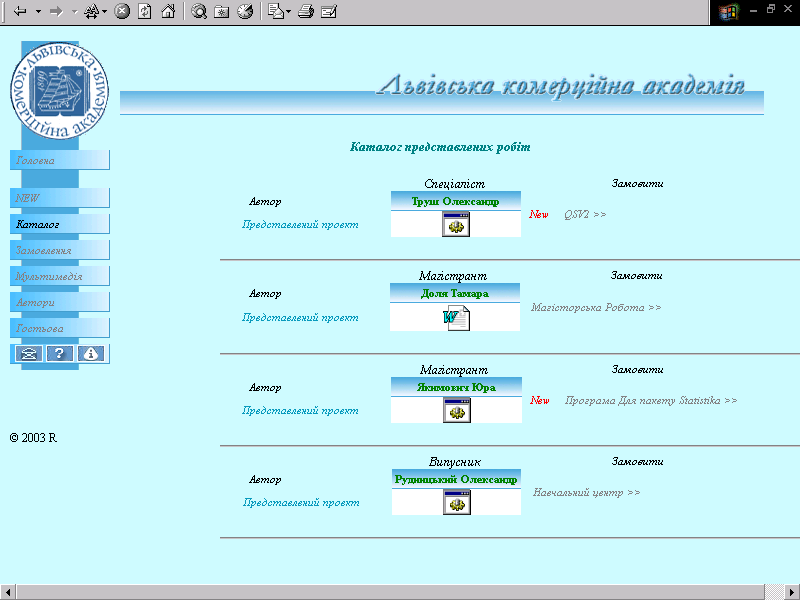This screenshot has width=800, height=600.
Task: Open the Mail dropdown arrow
Action: [x=289, y=11]
